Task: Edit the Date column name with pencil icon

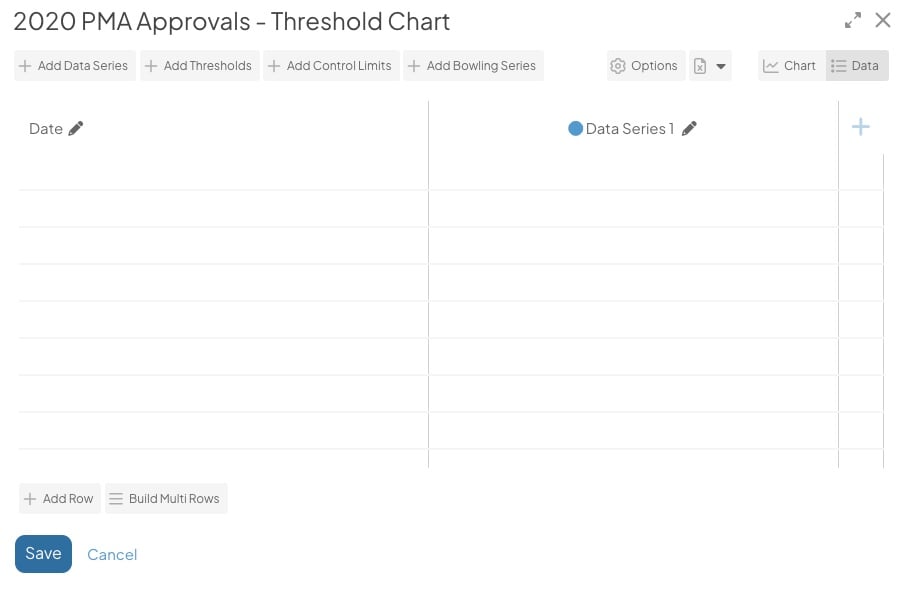Action: click(73, 128)
